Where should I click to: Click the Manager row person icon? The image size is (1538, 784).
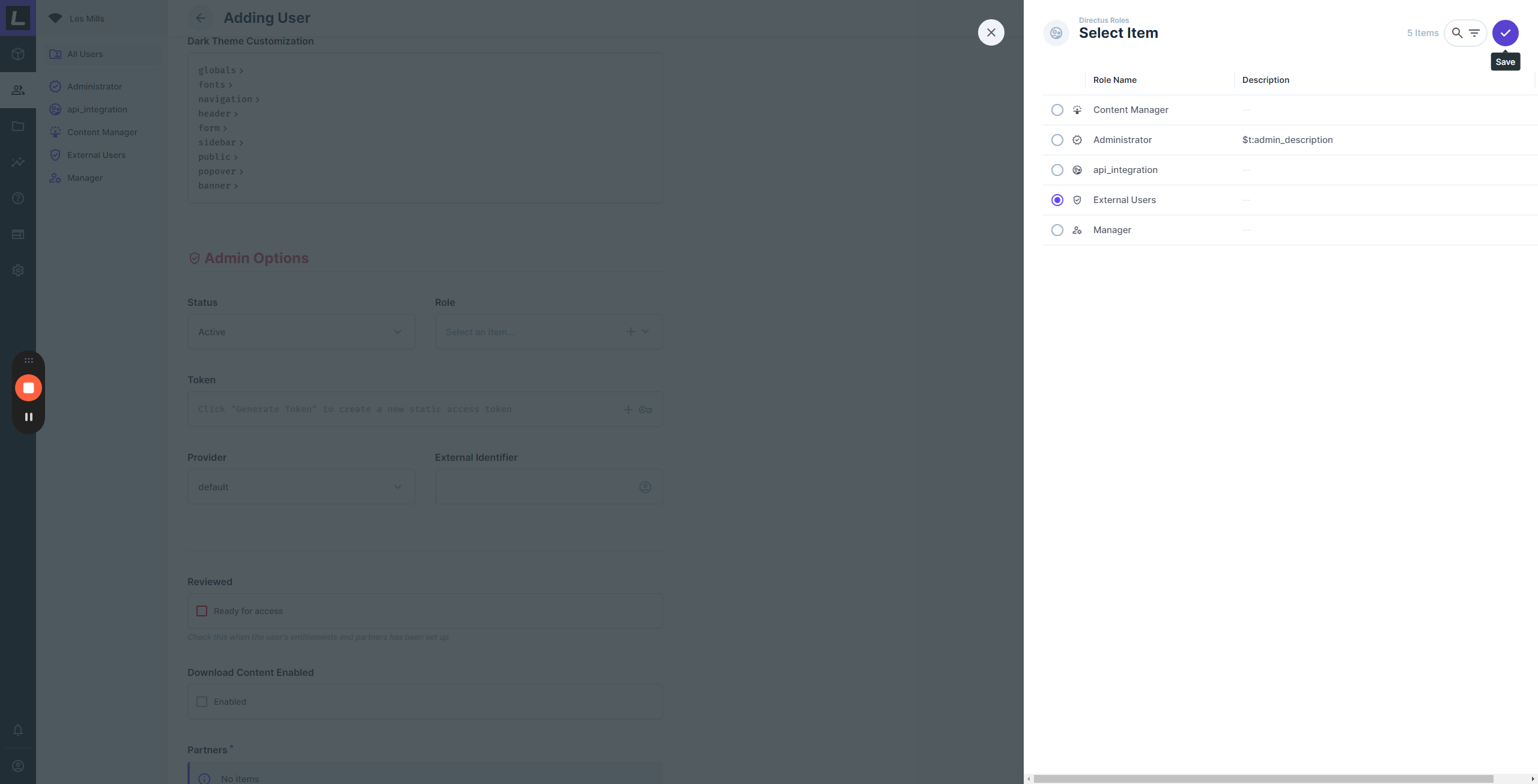pos(1077,230)
